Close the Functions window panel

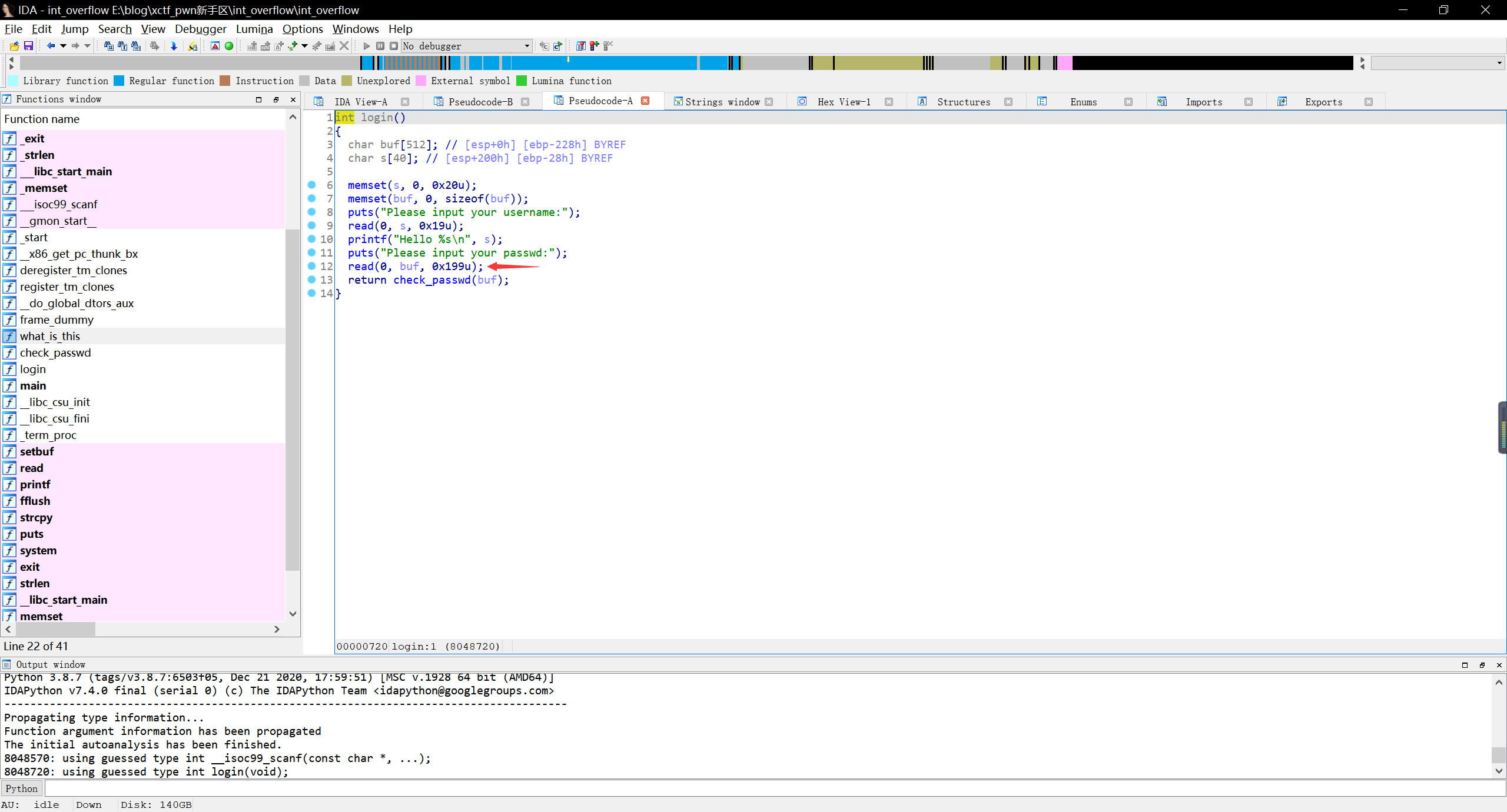(293, 99)
